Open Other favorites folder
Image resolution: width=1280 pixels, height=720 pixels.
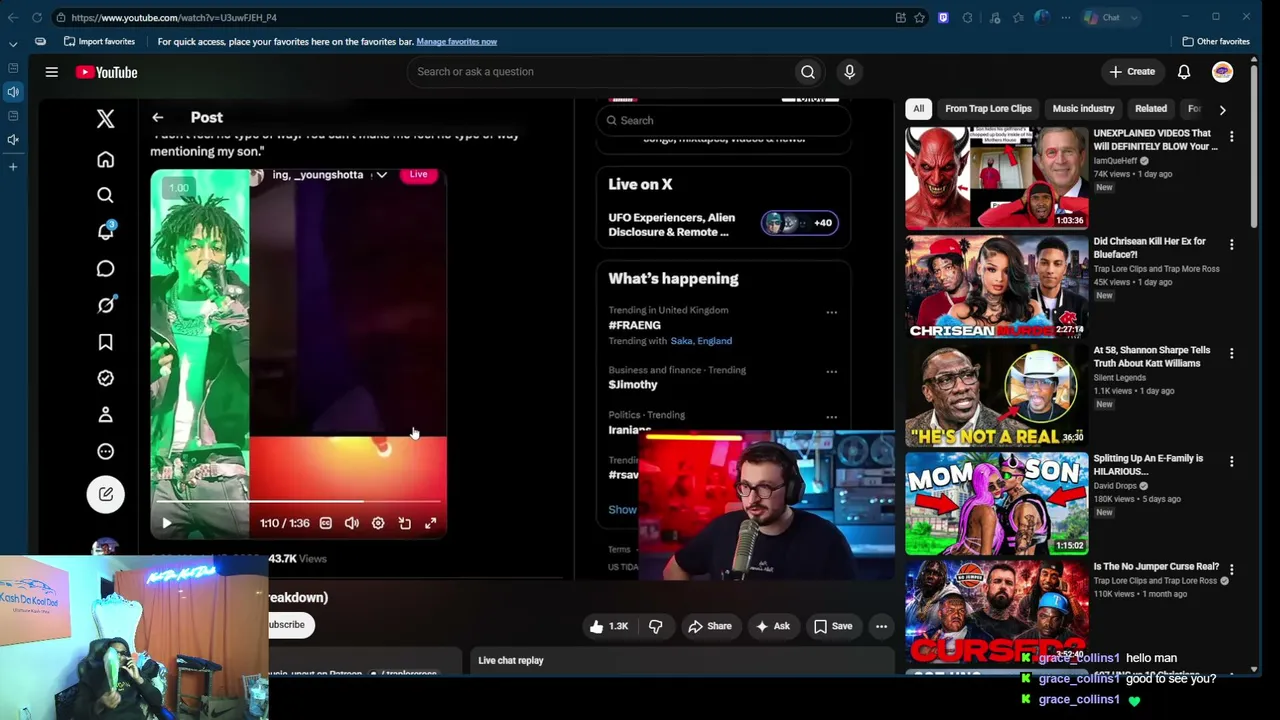point(1216,42)
